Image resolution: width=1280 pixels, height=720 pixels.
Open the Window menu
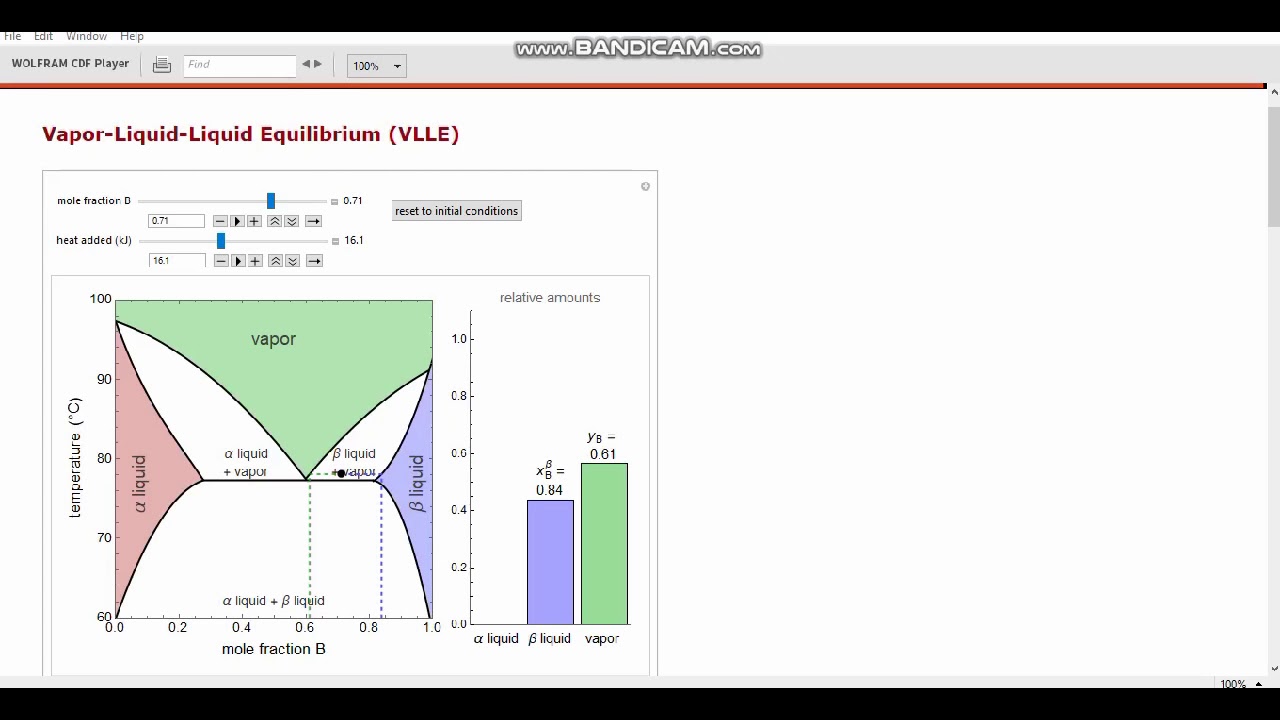click(86, 36)
